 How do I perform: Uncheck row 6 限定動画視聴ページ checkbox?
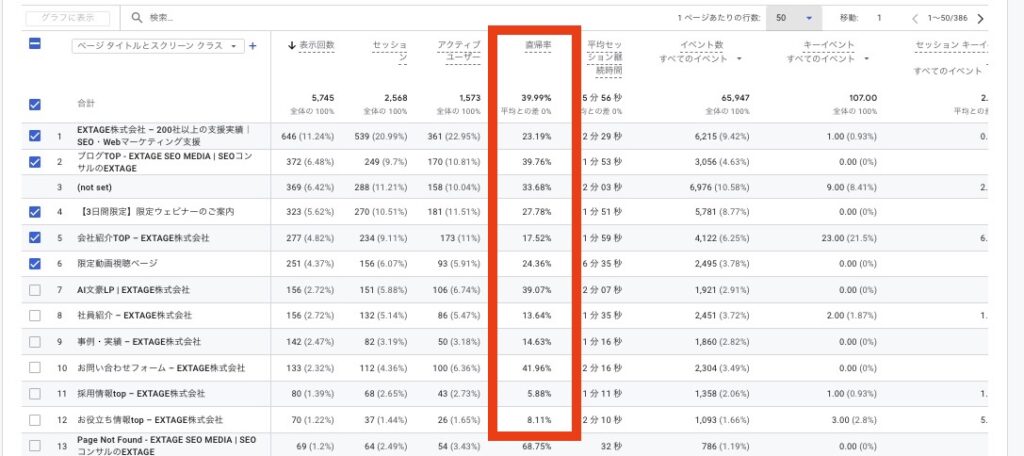point(35,263)
